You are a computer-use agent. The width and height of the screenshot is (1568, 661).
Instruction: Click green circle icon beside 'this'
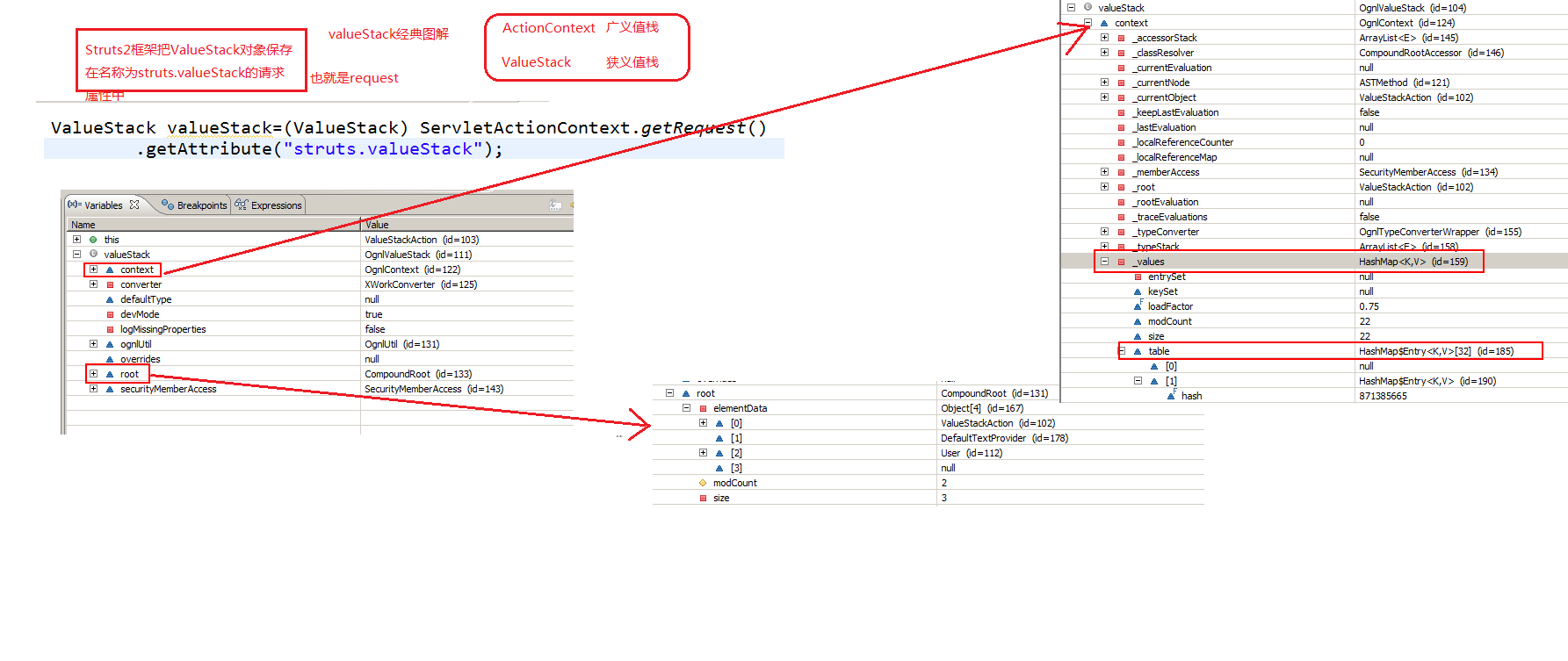pyautogui.click(x=93, y=240)
